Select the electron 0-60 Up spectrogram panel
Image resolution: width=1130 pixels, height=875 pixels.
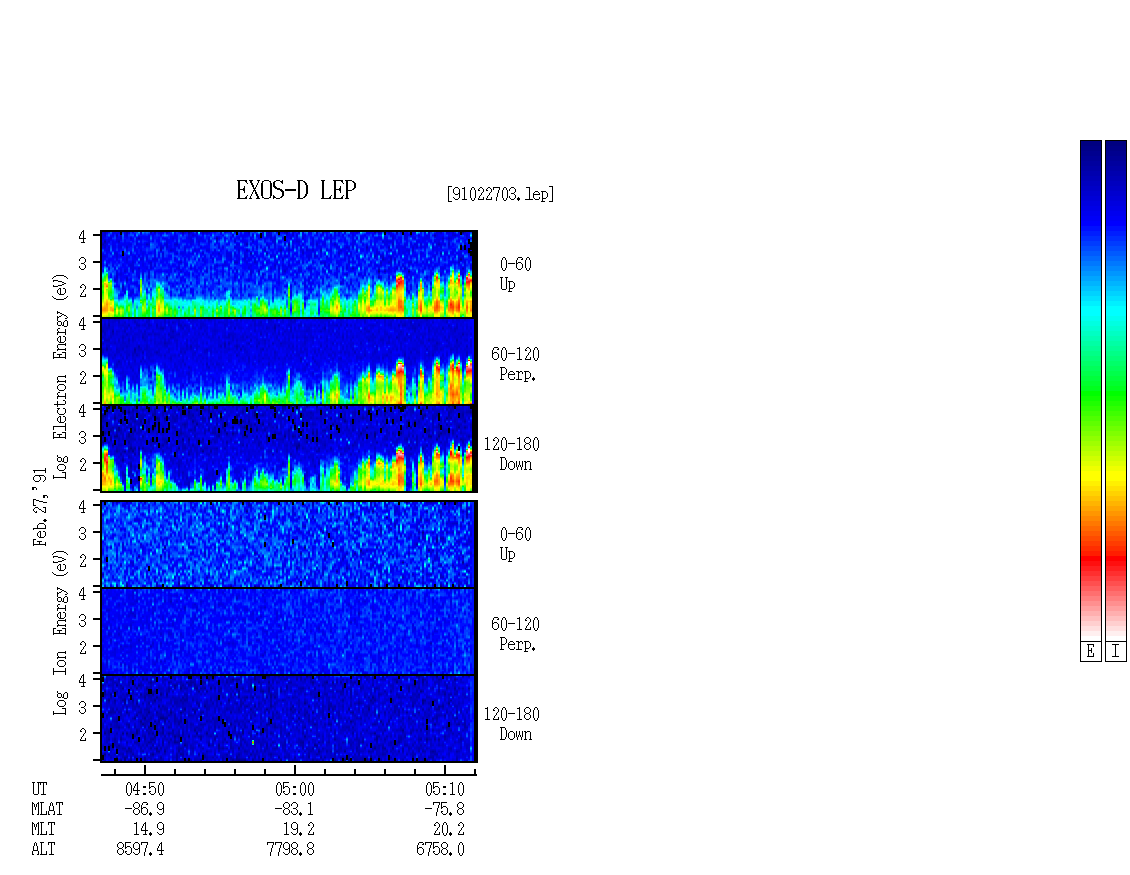click(x=288, y=274)
